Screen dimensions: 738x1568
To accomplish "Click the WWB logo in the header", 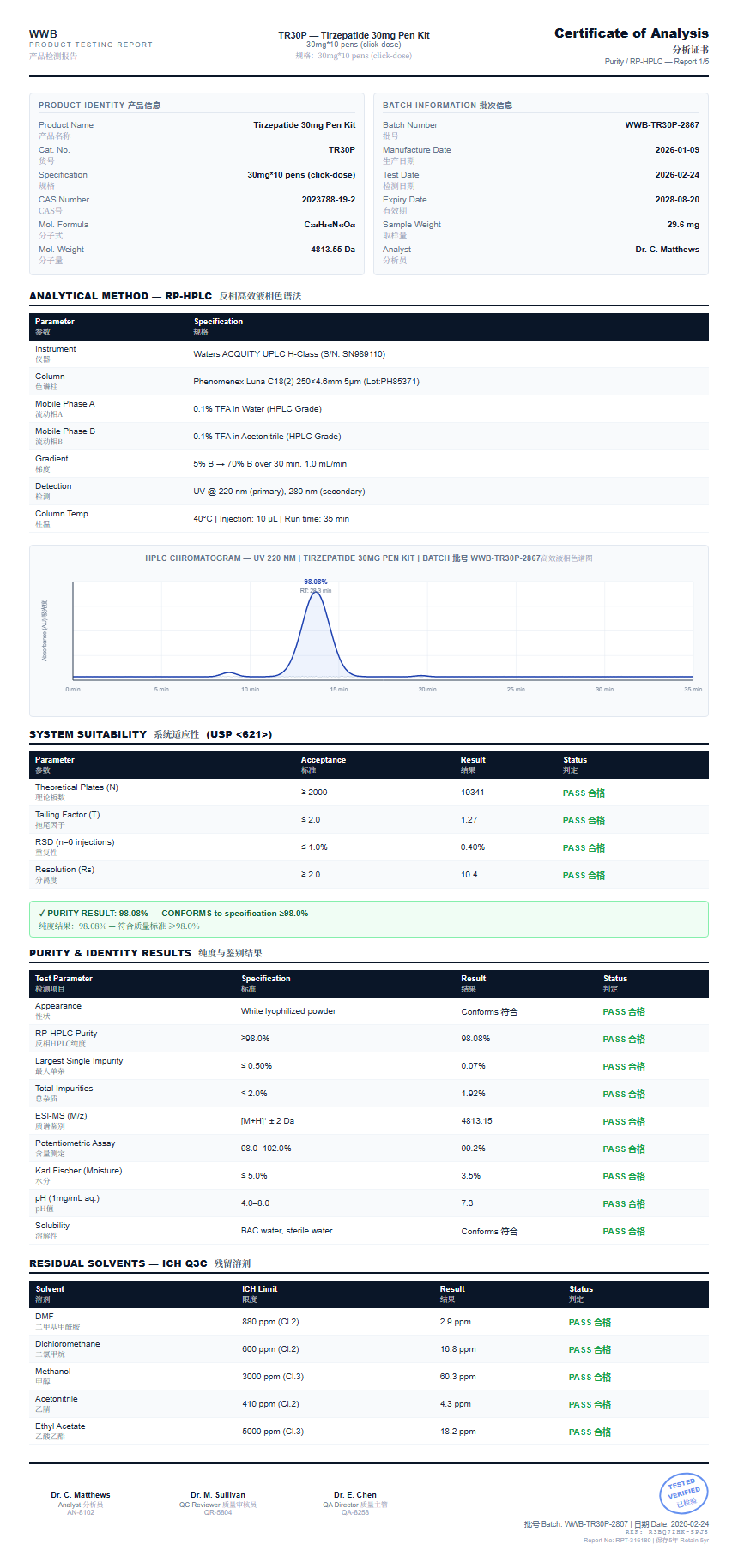I will coord(43,34).
